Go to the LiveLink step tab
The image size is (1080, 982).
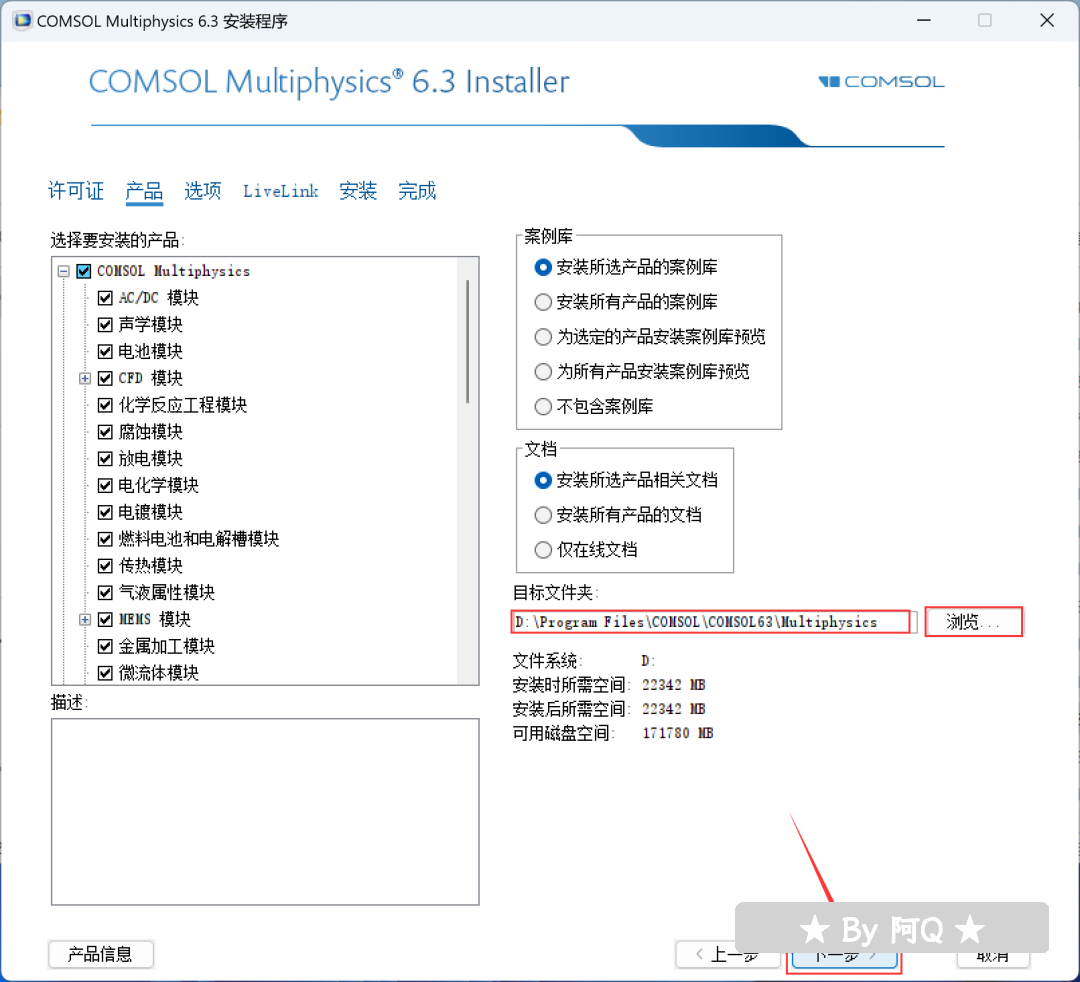pos(280,191)
